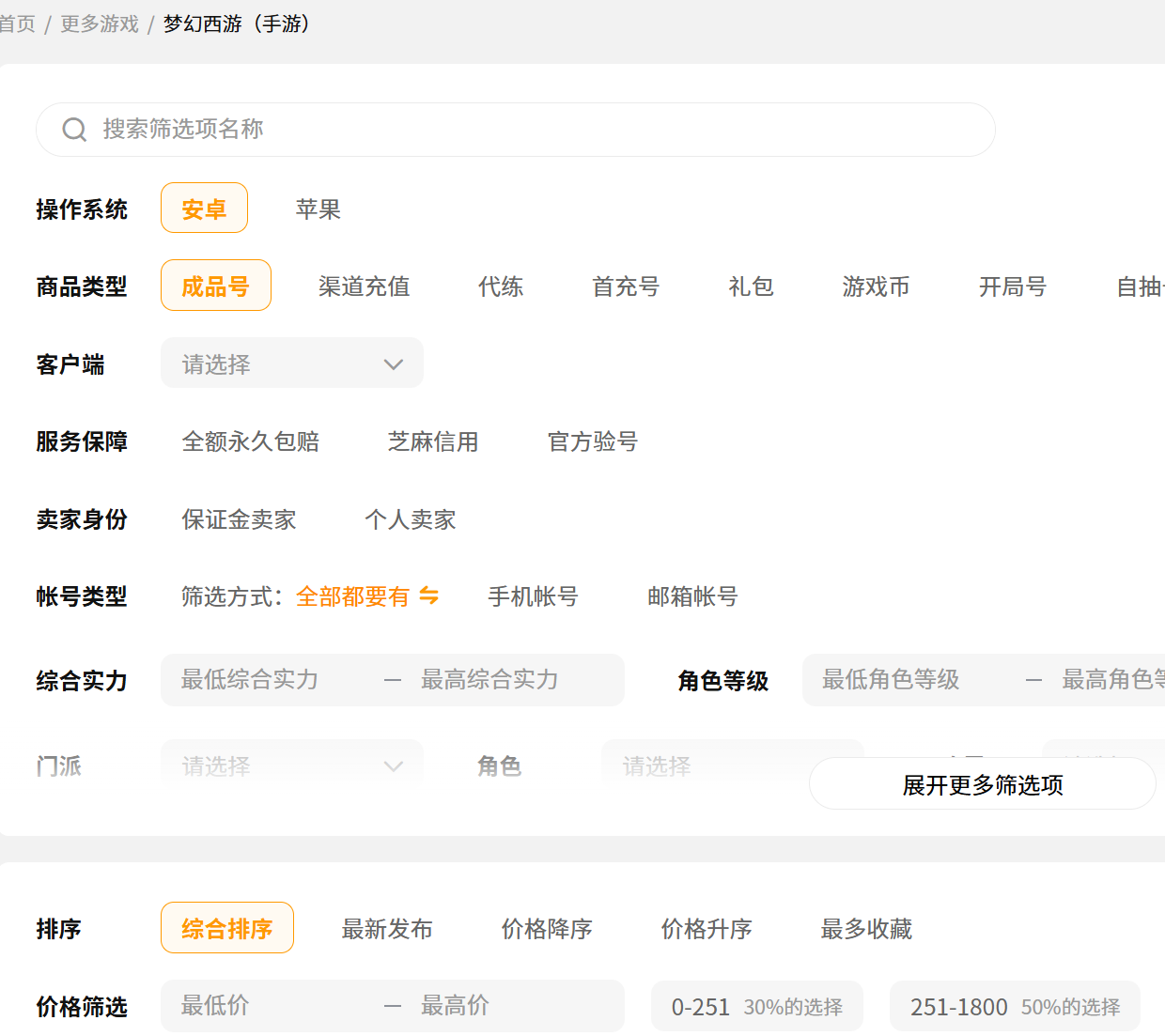Choose the 0-251 price range button
1165x1036 pixels.
coord(756,1007)
